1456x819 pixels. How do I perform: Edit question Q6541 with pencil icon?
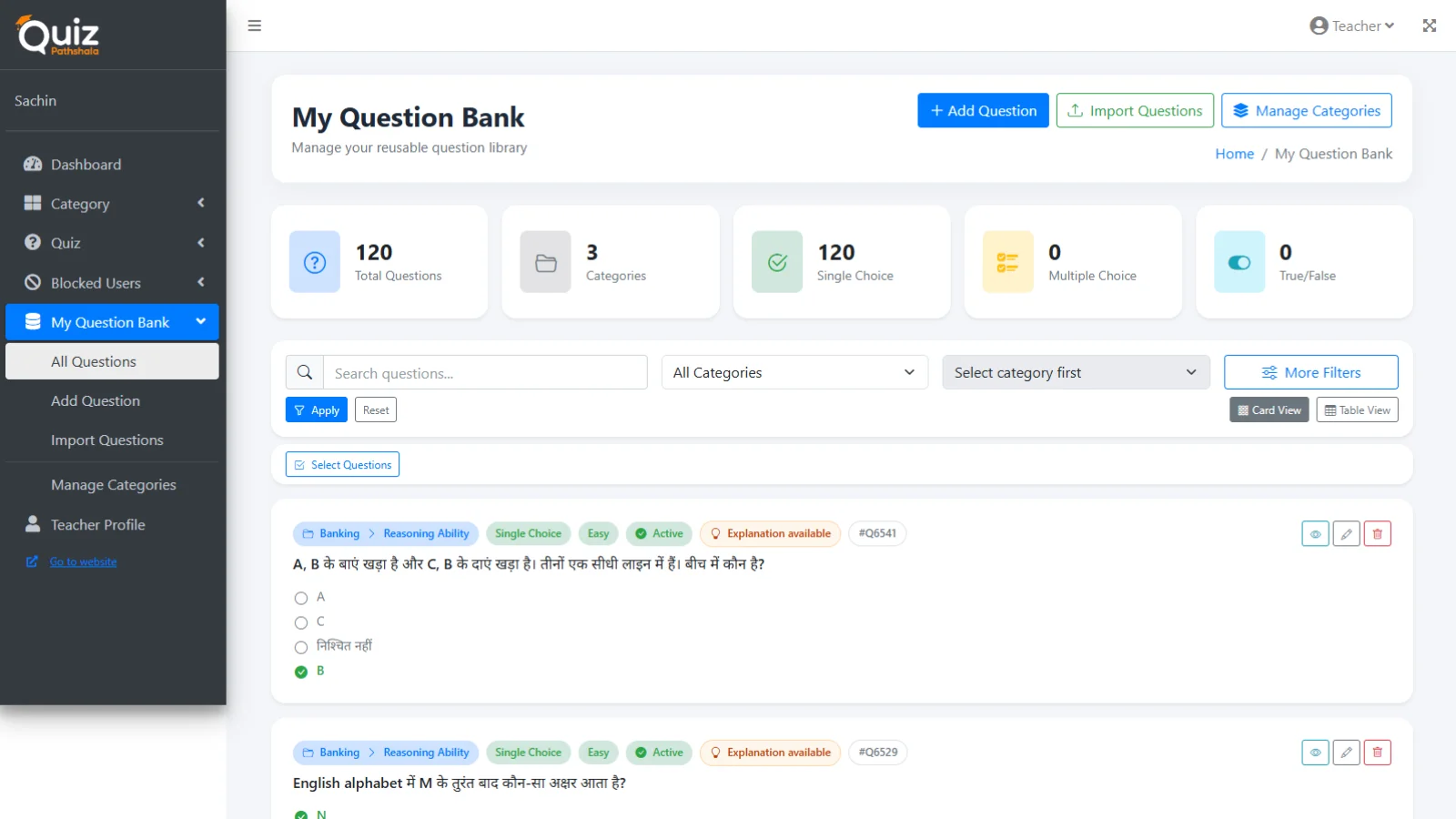pyautogui.click(x=1346, y=534)
